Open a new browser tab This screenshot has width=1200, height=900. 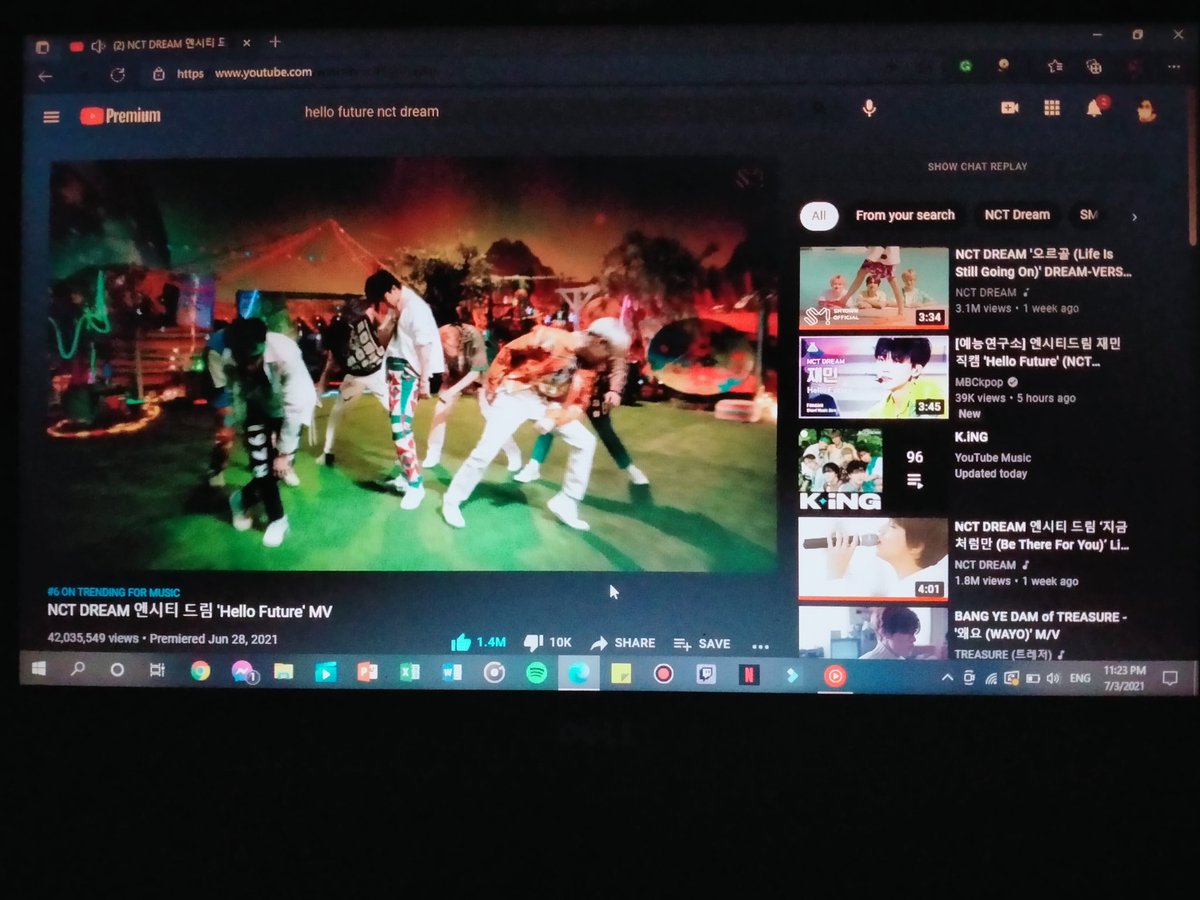[x=275, y=42]
